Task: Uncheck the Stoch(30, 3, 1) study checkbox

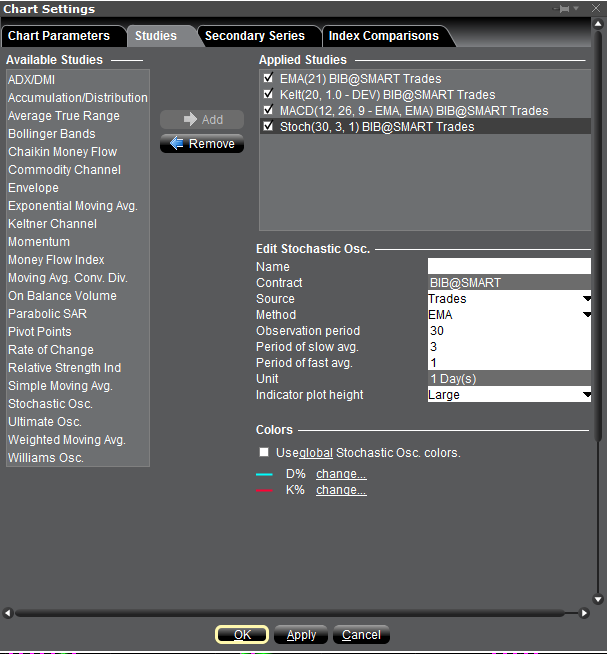Action: point(268,126)
